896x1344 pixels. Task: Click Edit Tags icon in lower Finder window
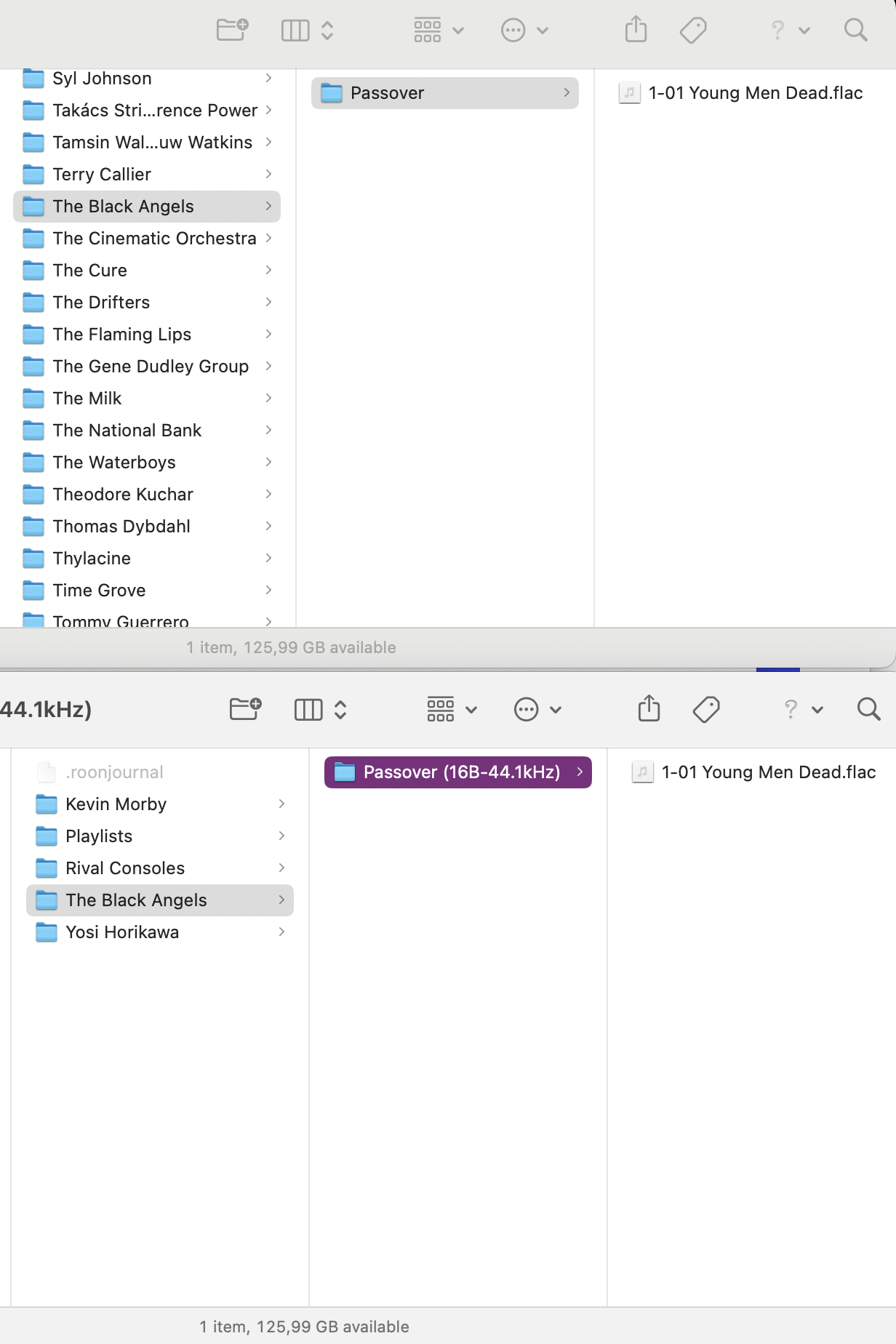pos(706,710)
